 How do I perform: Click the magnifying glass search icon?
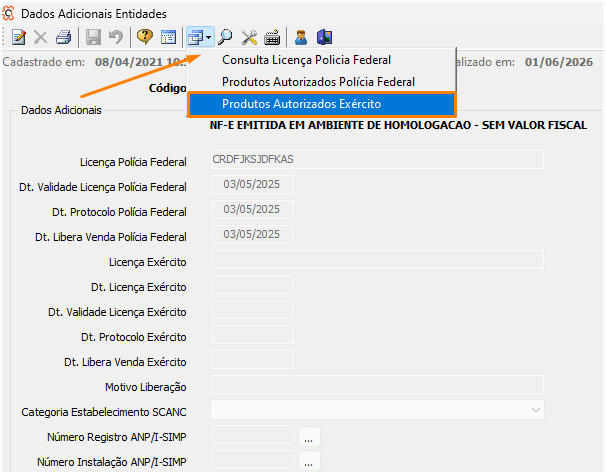[225, 37]
